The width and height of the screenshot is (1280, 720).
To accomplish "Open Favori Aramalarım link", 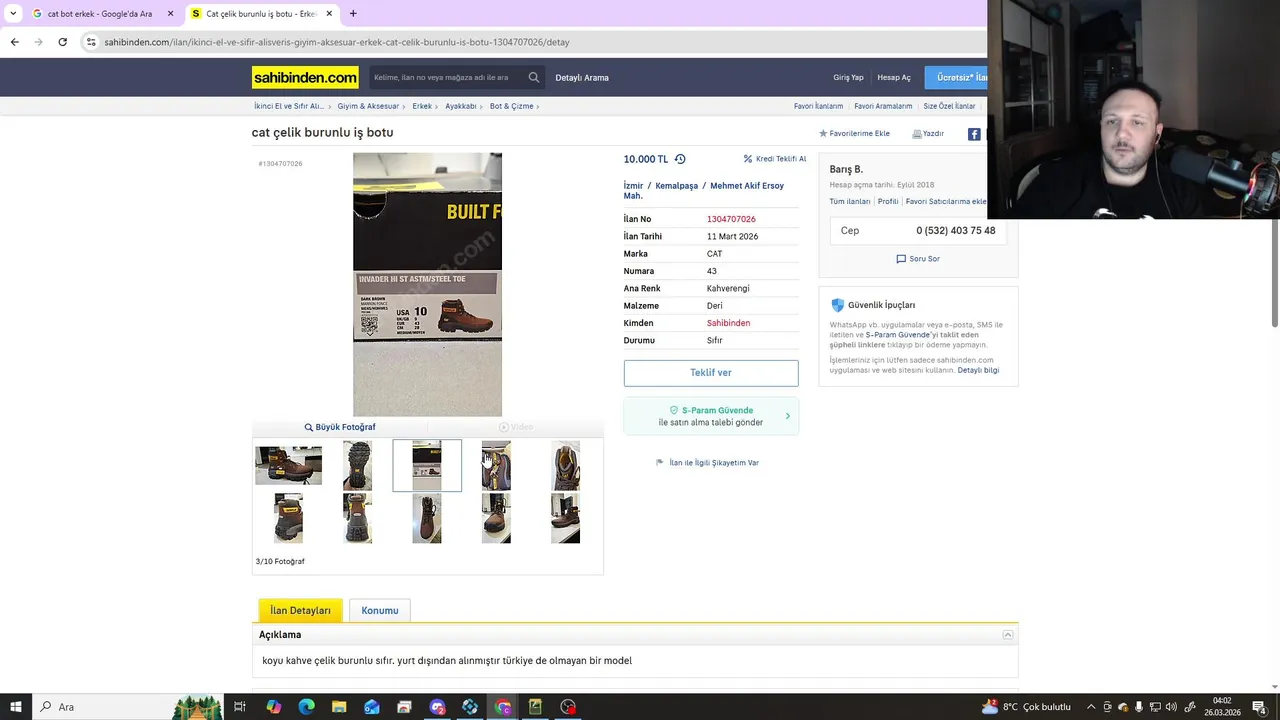I will point(883,106).
